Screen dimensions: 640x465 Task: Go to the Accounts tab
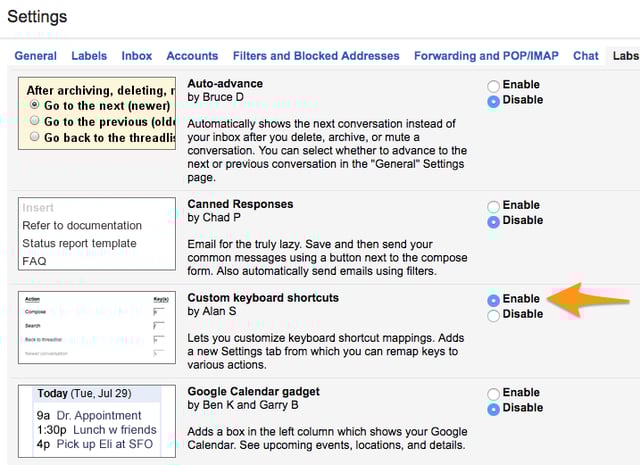[192, 56]
